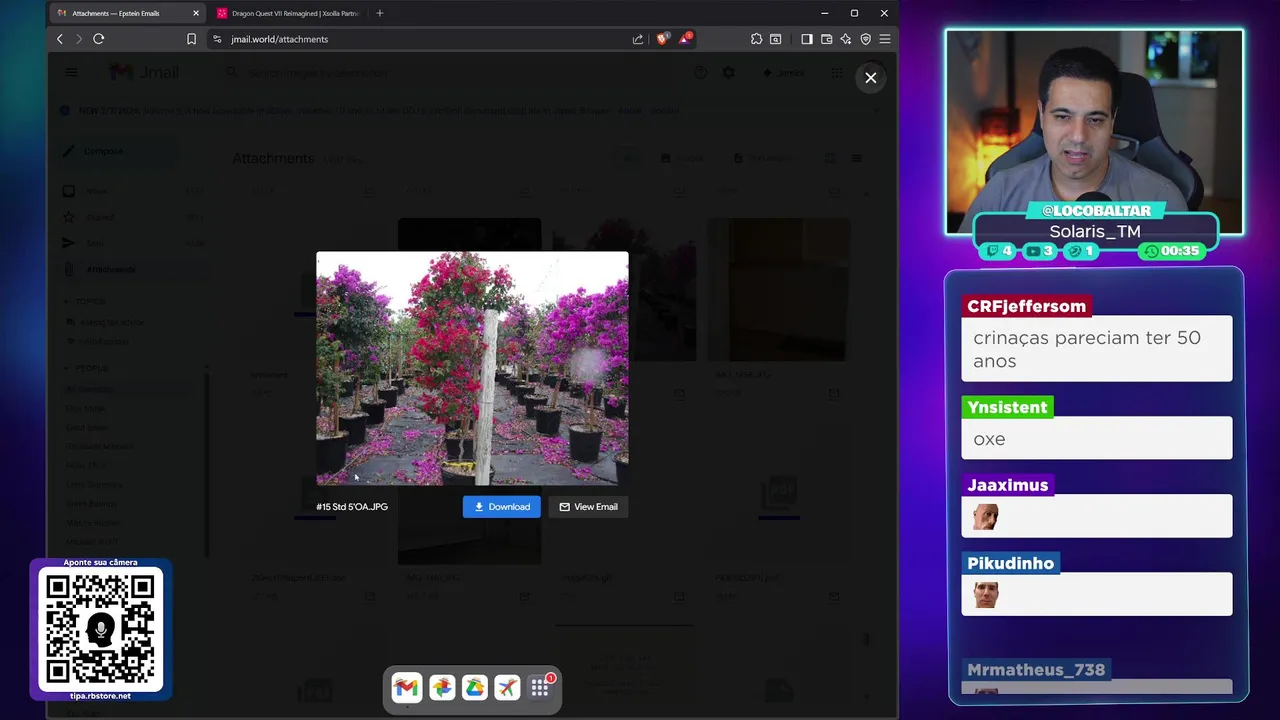The width and height of the screenshot is (1280, 720).
Task: Open the apps grid with notification badge
Action: tap(540, 687)
